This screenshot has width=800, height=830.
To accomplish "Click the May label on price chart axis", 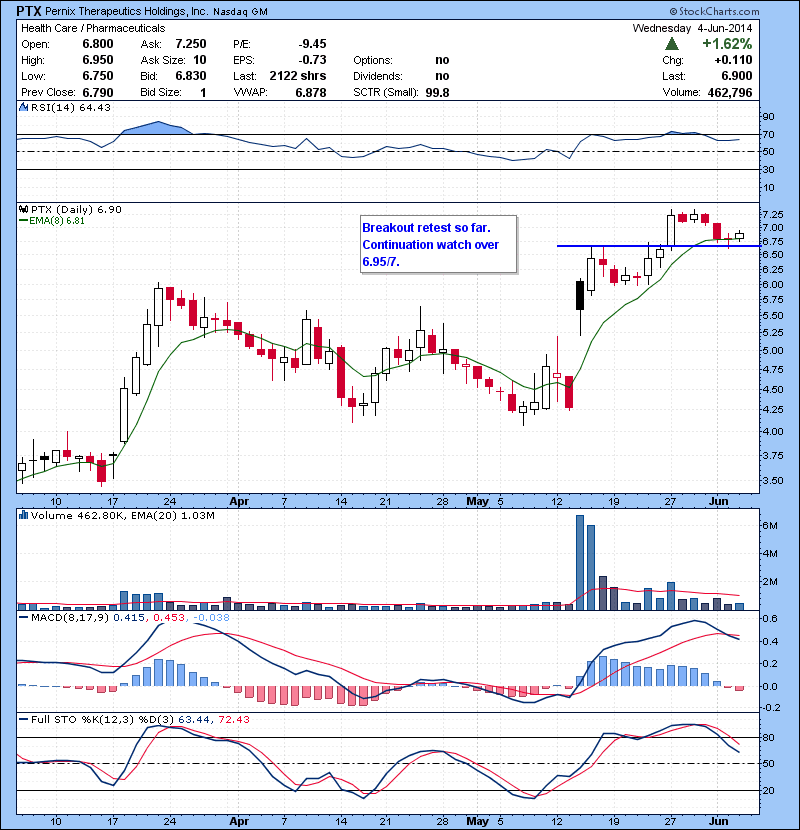I will coord(477,501).
